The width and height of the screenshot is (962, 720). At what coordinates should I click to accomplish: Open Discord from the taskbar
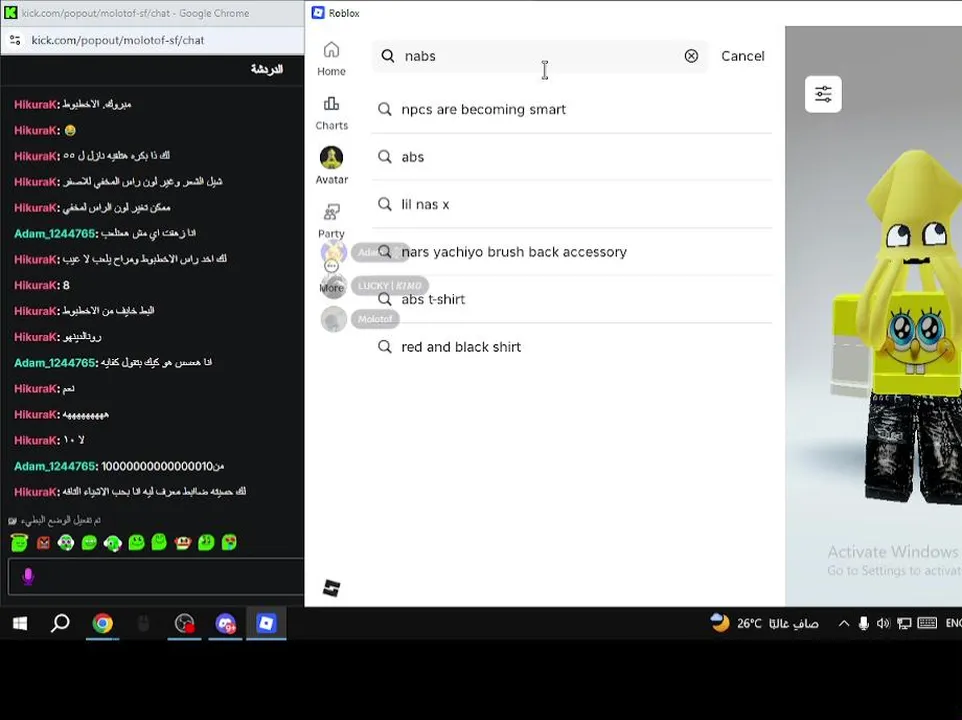pyautogui.click(x=225, y=624)
